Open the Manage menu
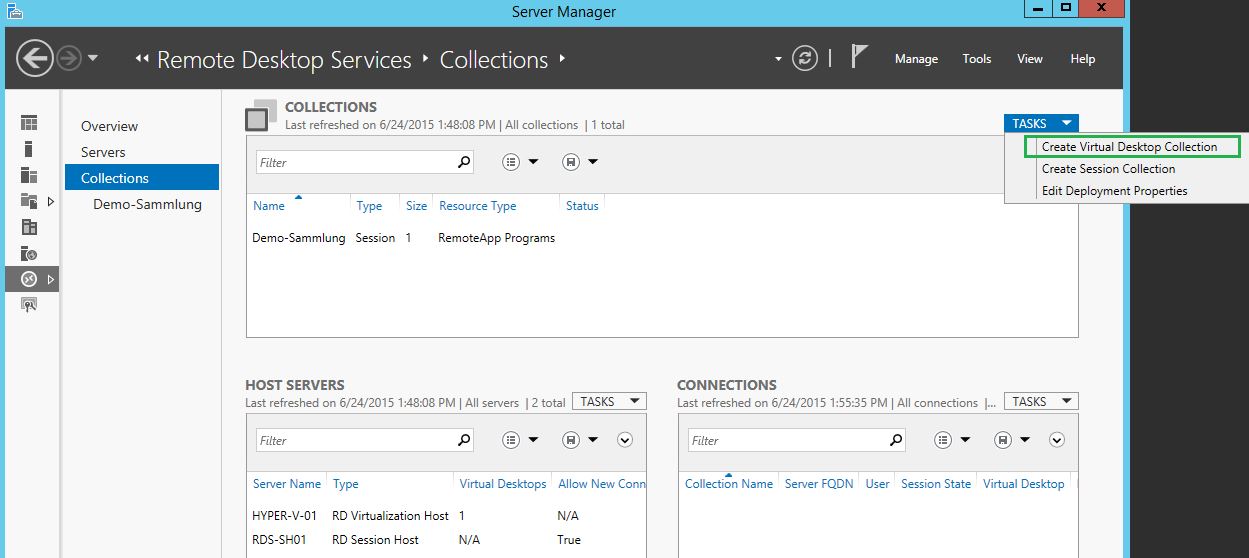 point(916,59)
